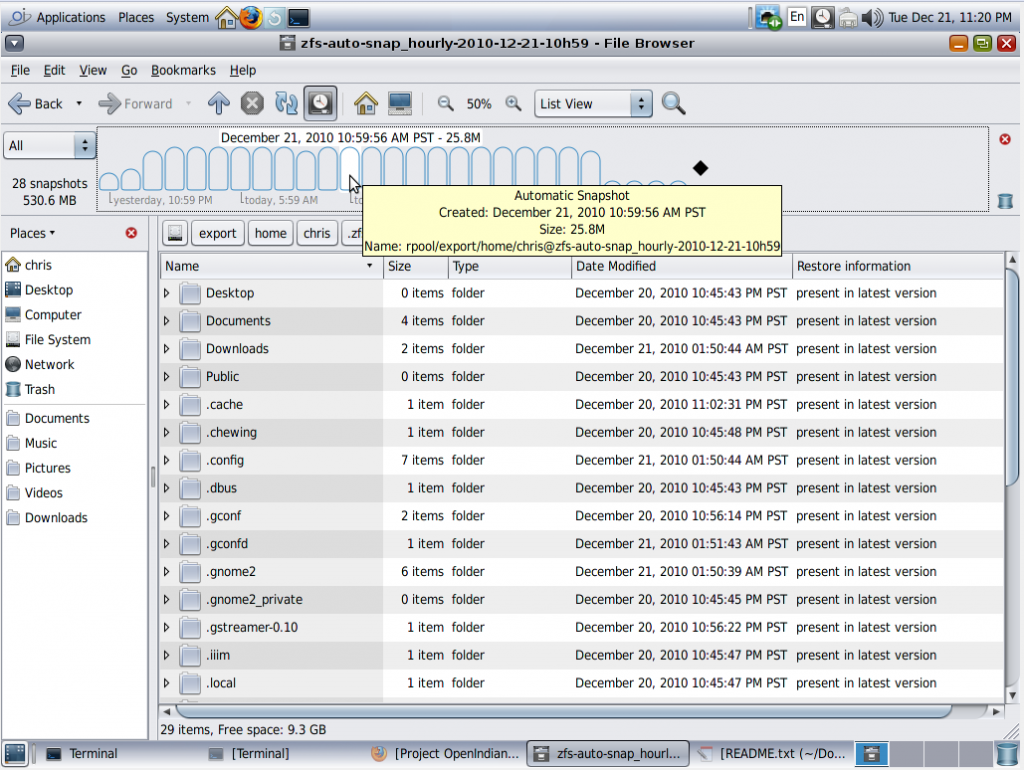Click the Stop loading icon

click(x=253, y=103)
